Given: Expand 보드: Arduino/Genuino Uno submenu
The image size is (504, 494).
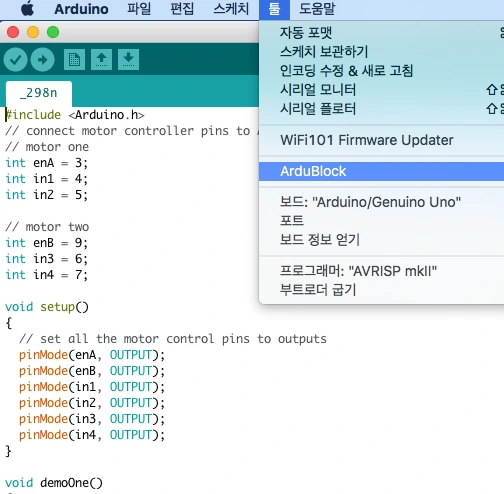Looking at the screenshot, I should pyautogui.click(x=381, y=202).
